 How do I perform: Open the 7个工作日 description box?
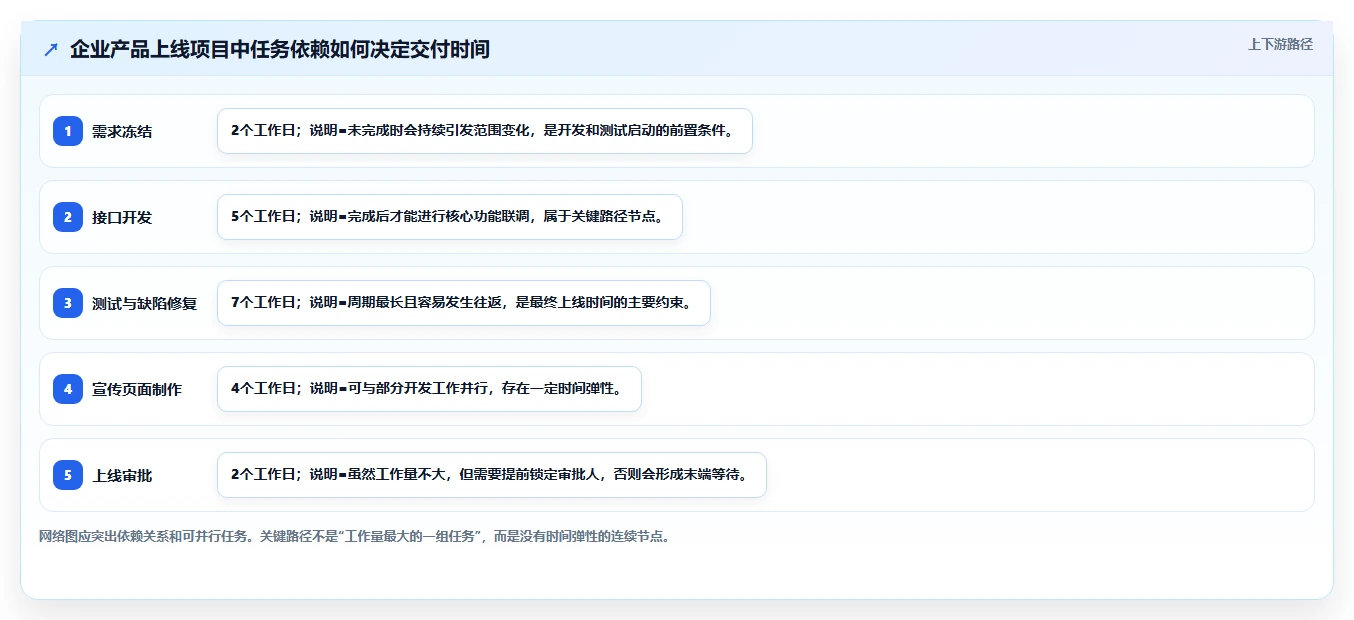pyautogui.click(x=464, y=303)
